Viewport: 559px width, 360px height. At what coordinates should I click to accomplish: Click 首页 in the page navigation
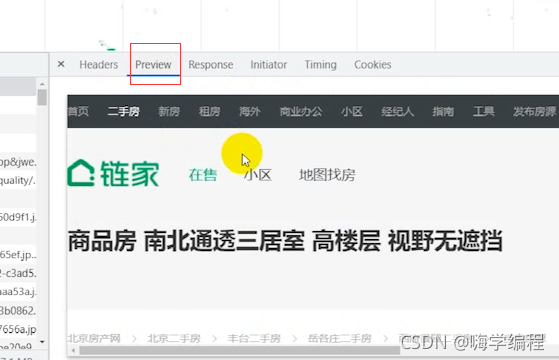(x=78, y=112)
